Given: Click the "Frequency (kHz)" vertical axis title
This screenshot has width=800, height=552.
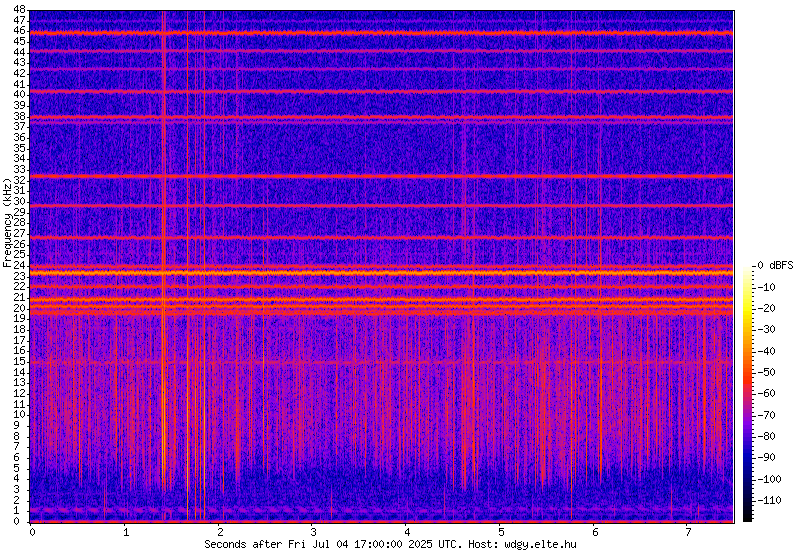Looking at the screenshot, I should pyautogui.click(x=7, y=223).
